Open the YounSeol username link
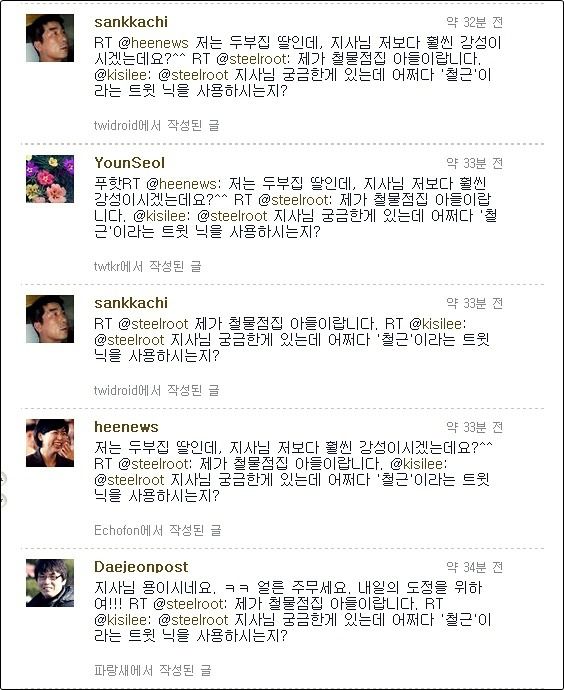 129,163
